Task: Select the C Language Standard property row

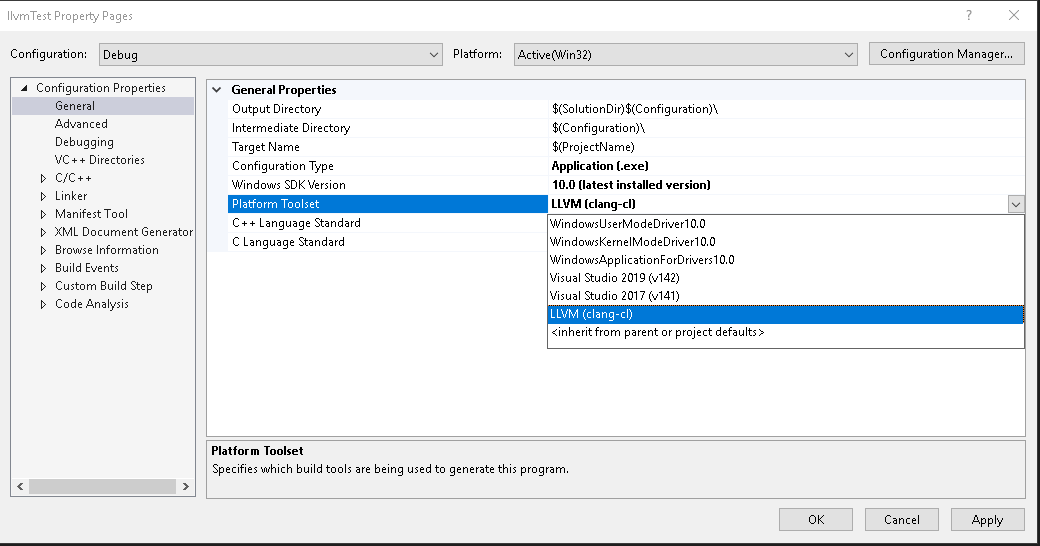Action: coord(387,241)
